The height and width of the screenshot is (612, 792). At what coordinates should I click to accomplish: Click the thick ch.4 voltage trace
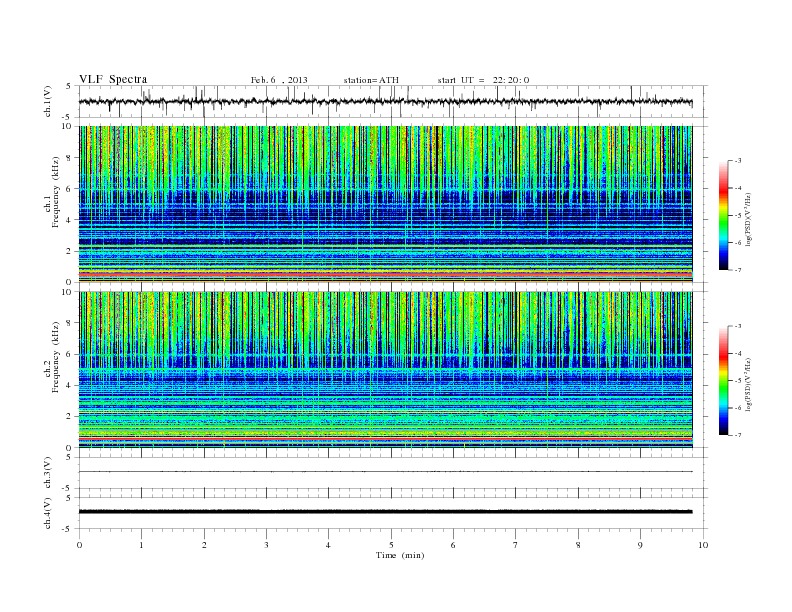(385, 512)
